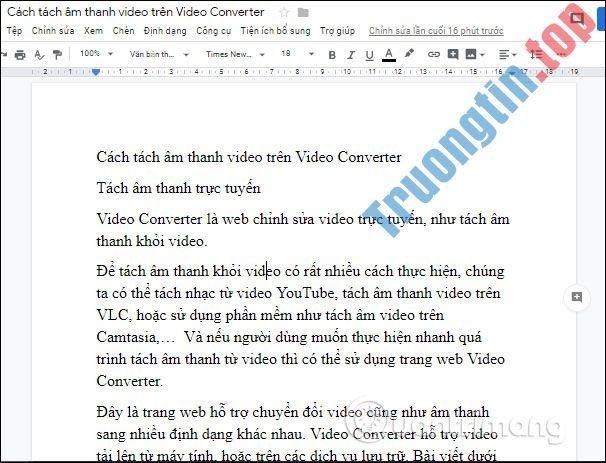Open comment history icon at top right

[x=577, y=18]
